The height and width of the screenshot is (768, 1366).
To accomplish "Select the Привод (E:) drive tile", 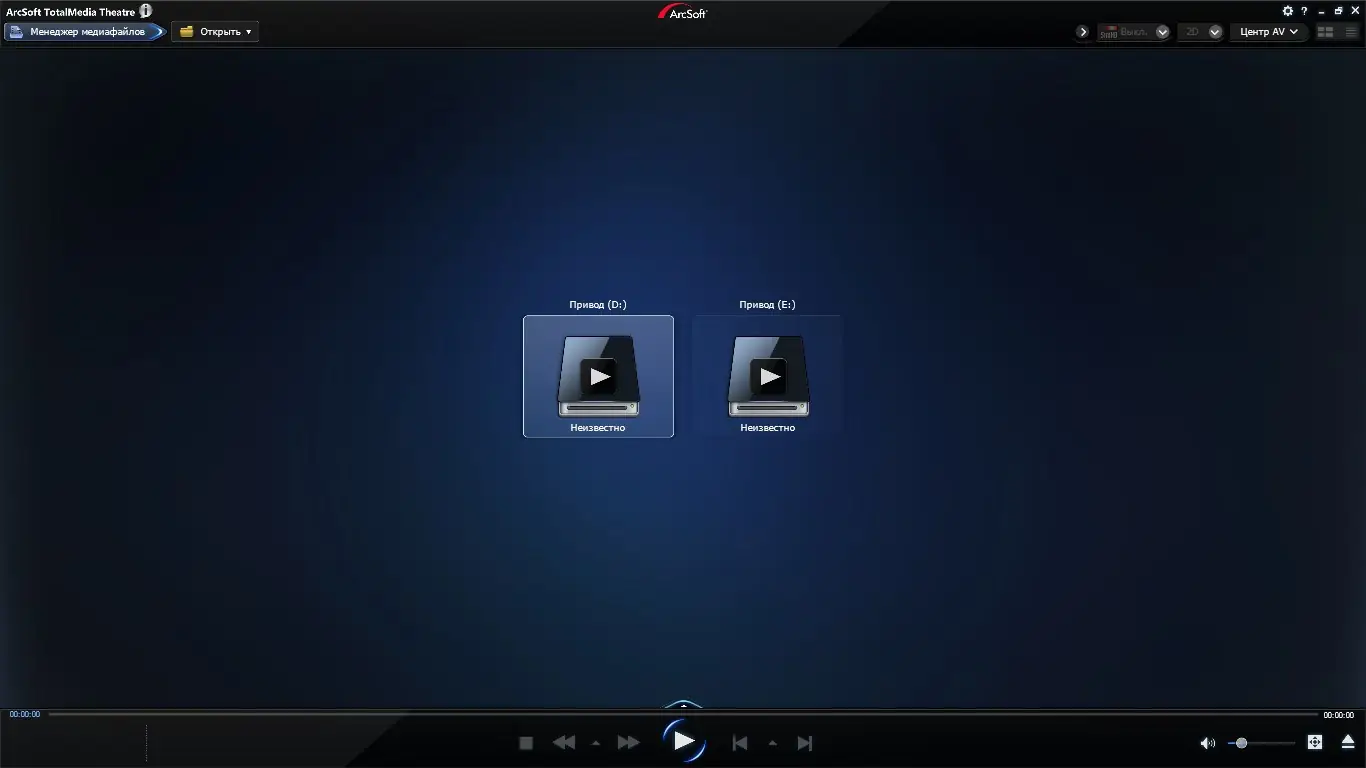I will 768,376.
